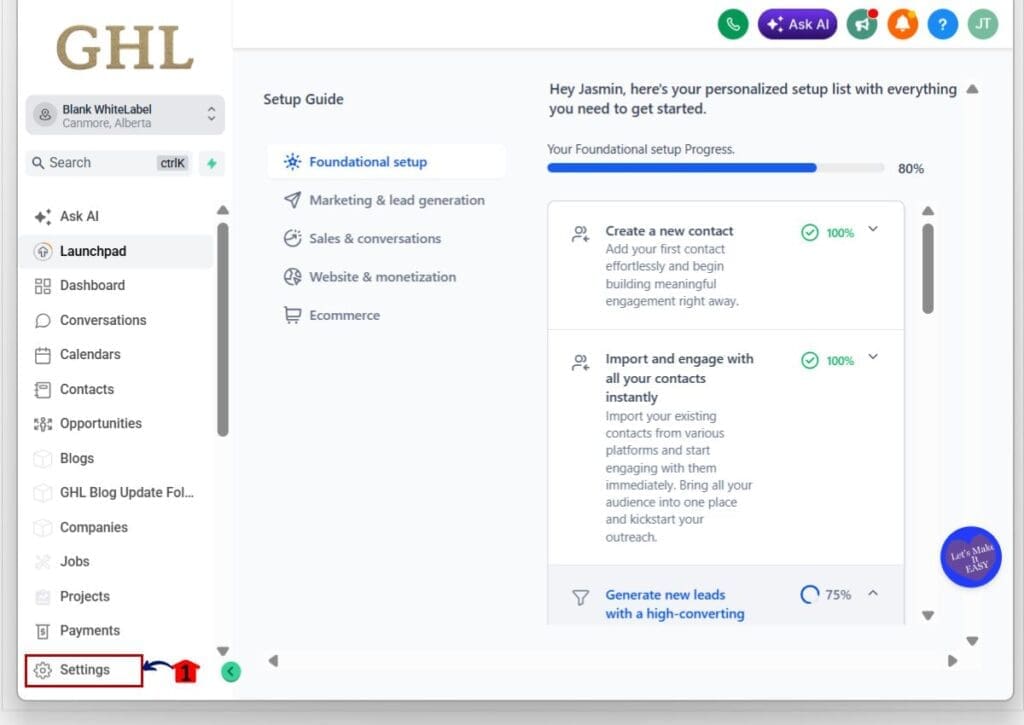Open Contacts from the sidebar

[x=116, y=389]
